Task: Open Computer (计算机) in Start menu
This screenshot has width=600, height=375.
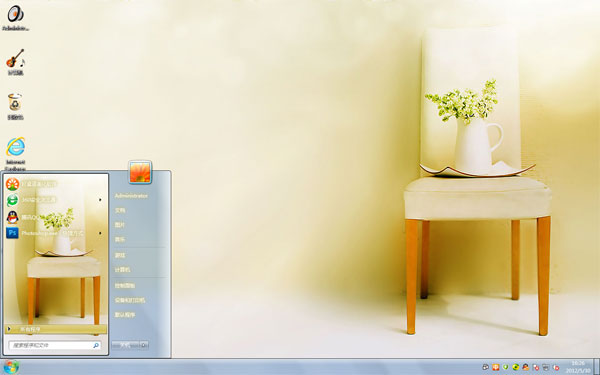Action: [122, 270]
